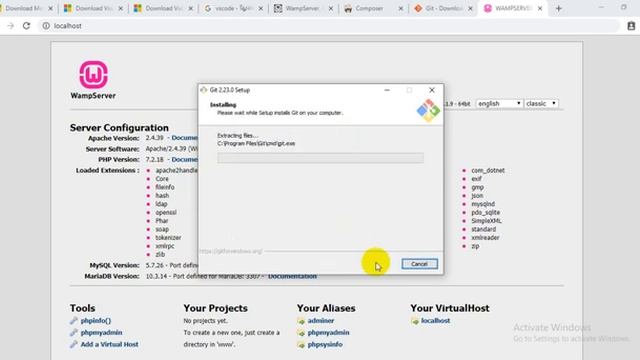Click the folder icon beside phpsysinfo
Image resolution: width=640 pixels, height=360 pixels.
[301, 345]
